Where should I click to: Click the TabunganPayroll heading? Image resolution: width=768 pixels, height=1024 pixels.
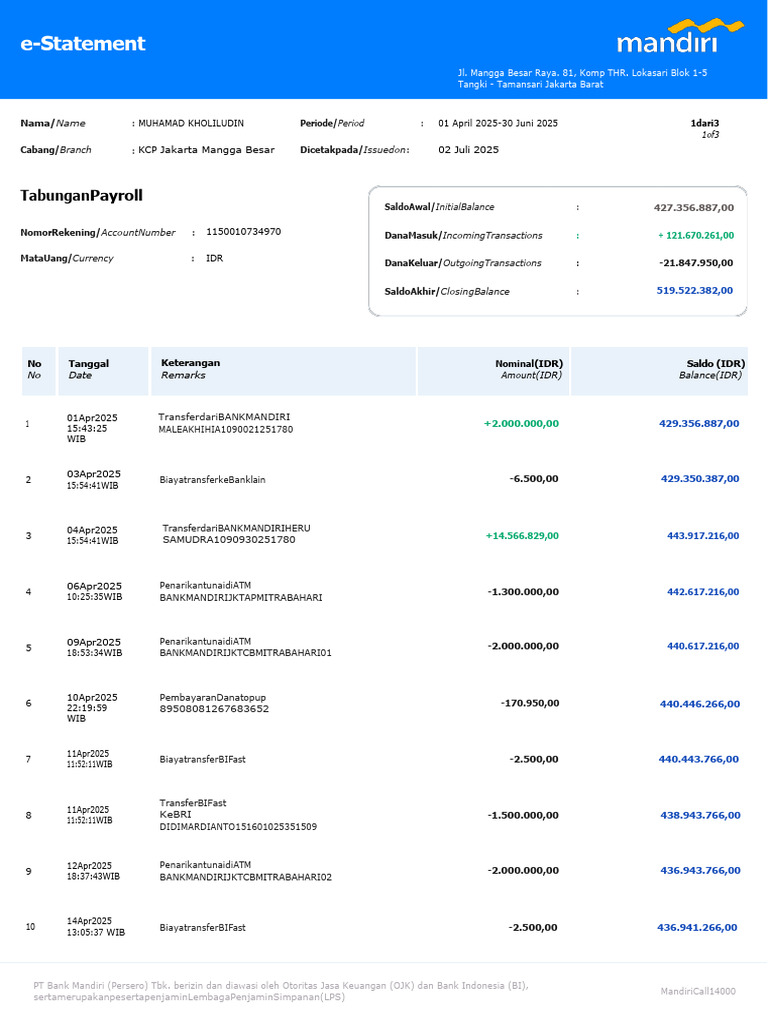pyautogui.click(x=82, y=196)
